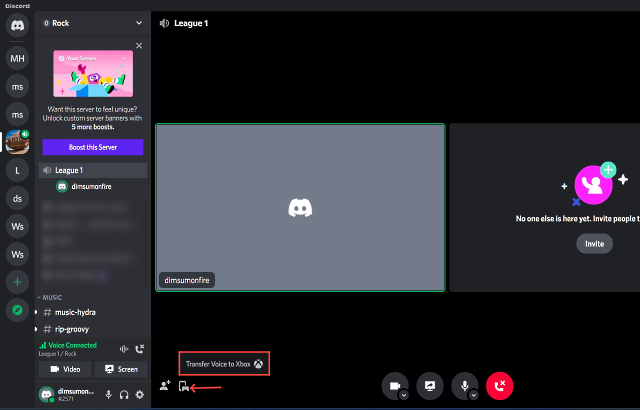The width and height of the screenshot is (640, 410).
Task: Click Boost this Server button
Action: (x=93, y=147)
